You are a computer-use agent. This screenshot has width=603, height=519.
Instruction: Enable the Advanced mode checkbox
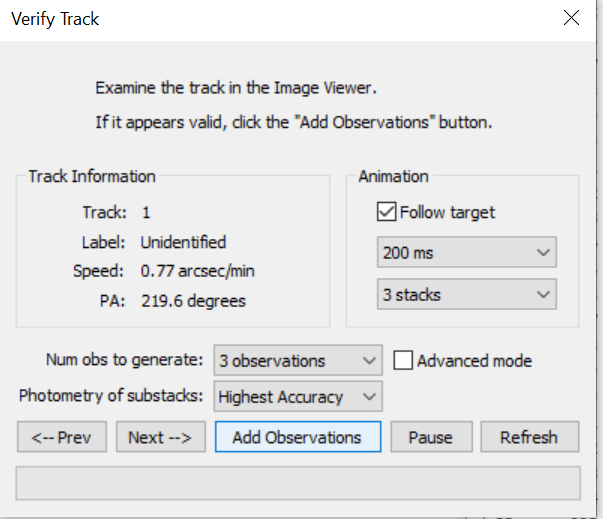point(402,361)
